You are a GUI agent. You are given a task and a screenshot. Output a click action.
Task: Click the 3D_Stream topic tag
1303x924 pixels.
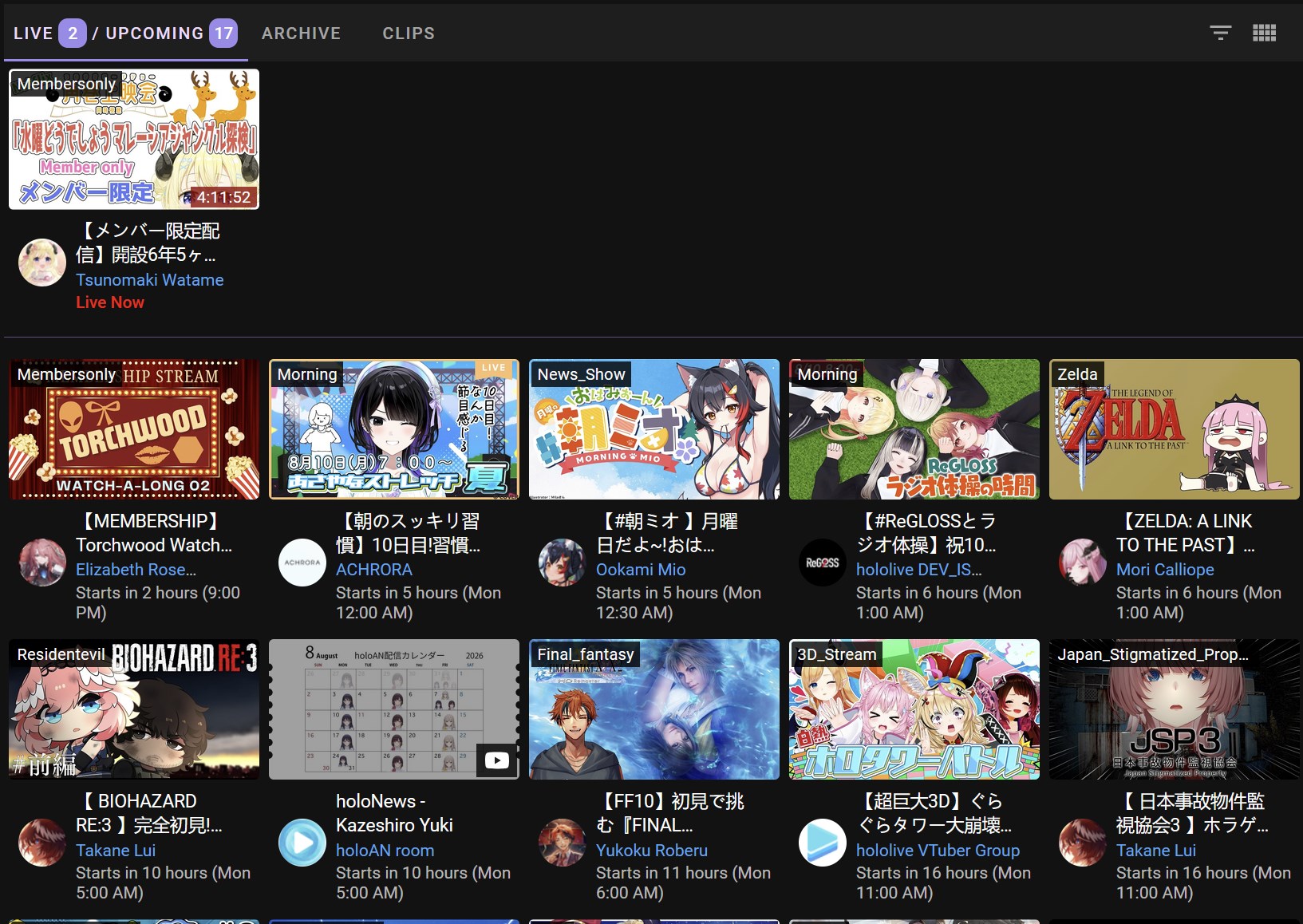pos(836,654)
